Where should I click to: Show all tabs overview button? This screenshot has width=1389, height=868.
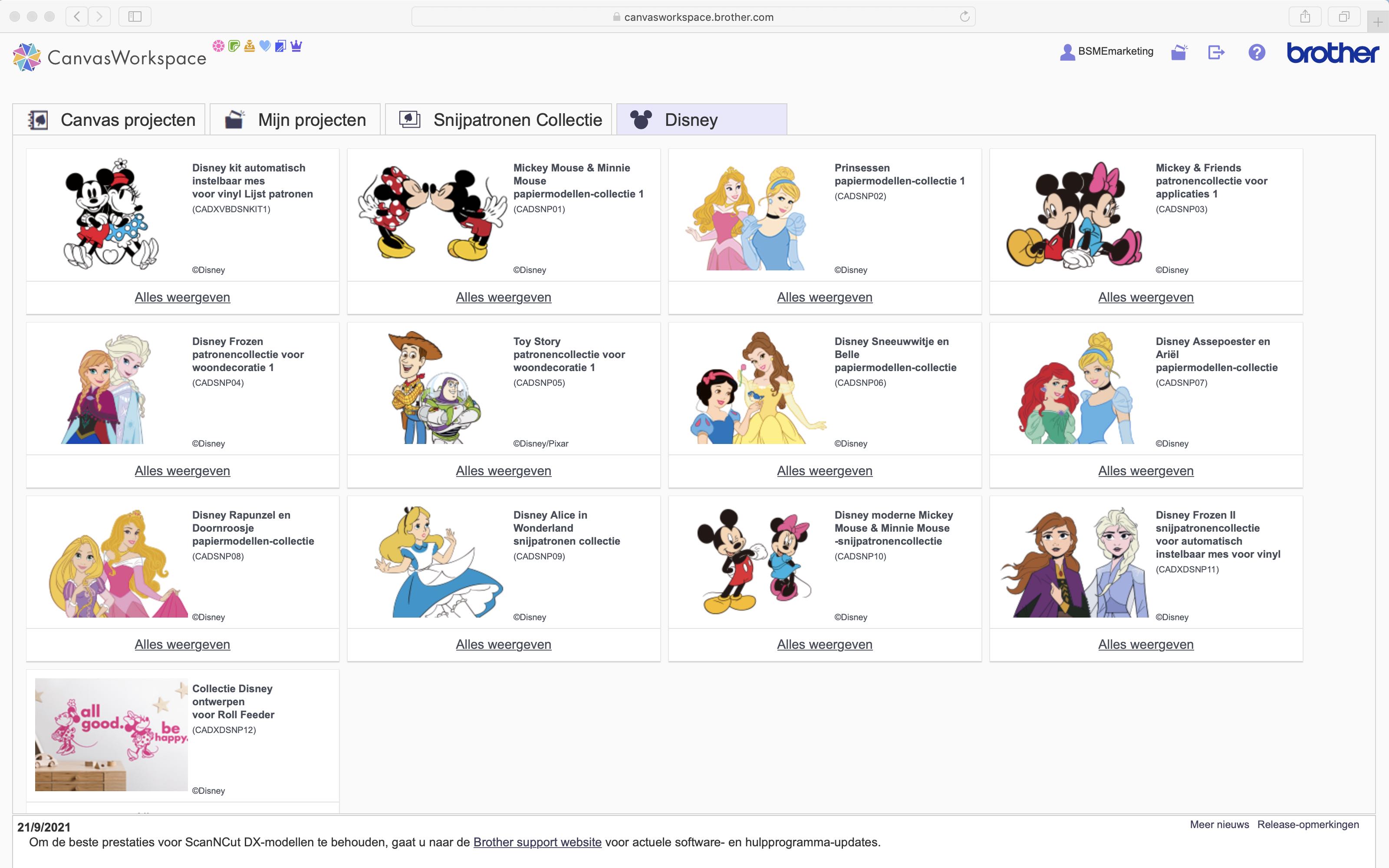(x=1344, y=16)
